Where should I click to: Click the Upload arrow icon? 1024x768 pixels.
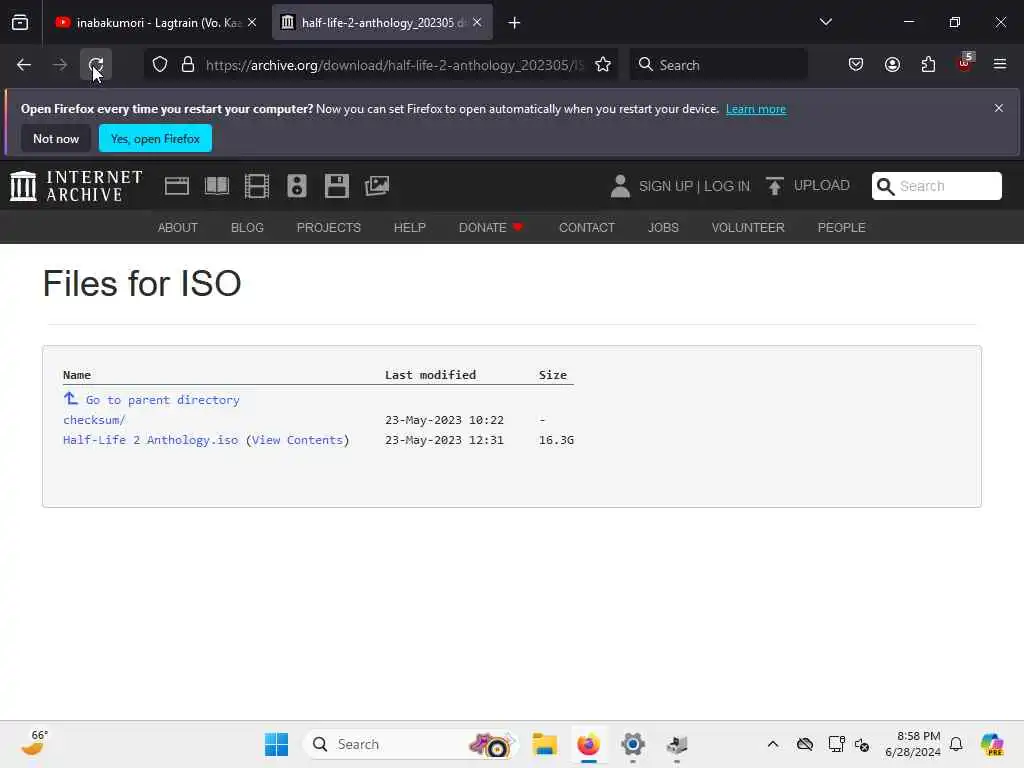point(775,186)
